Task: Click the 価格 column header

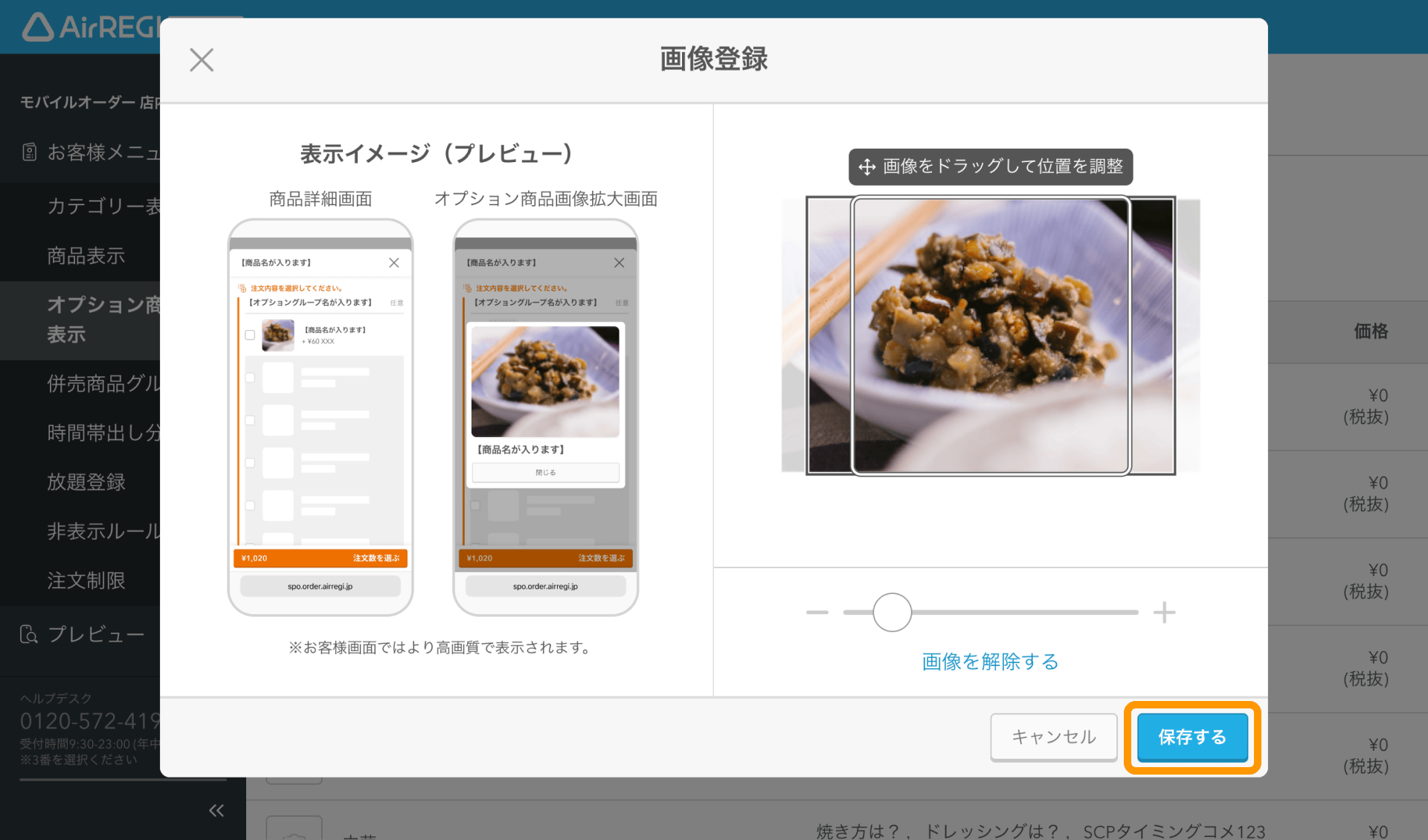Action: coord(1371,332)
